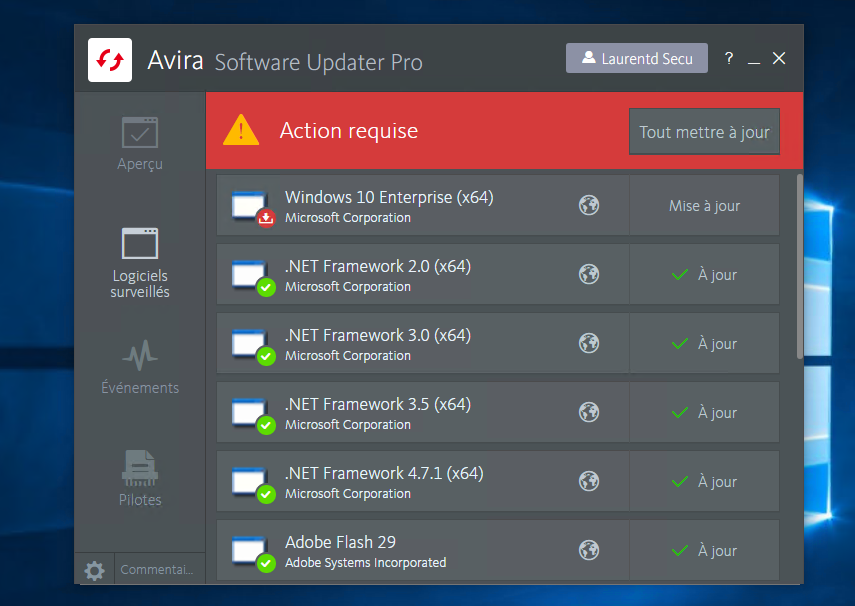Click the globe icon for .NET Framework 2.0

point(589,274)
